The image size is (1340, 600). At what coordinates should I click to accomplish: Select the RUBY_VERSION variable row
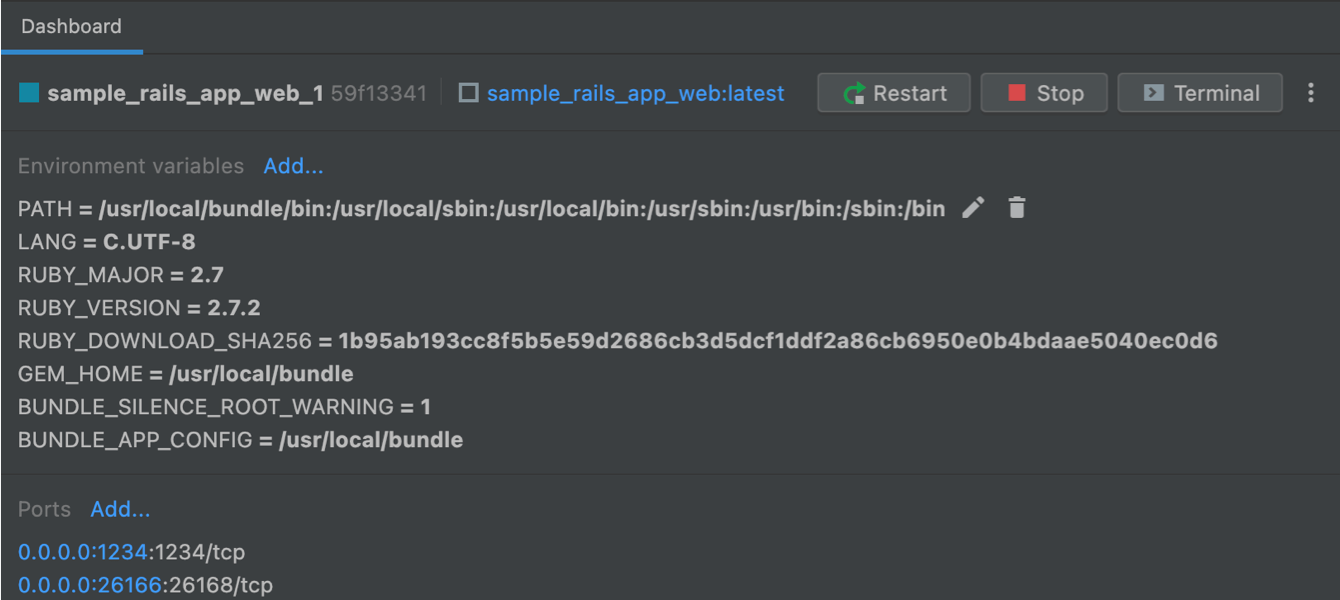coord(139,308)
